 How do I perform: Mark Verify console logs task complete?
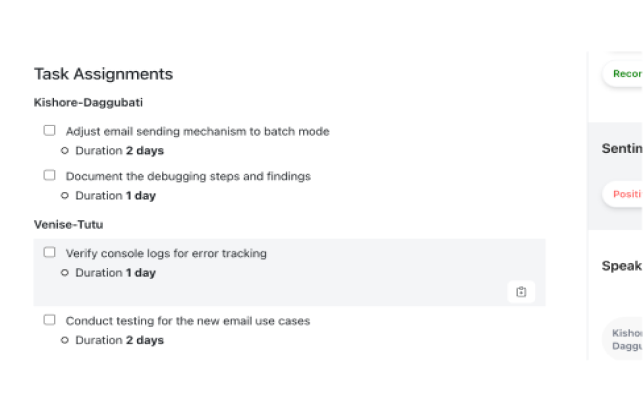49,253
